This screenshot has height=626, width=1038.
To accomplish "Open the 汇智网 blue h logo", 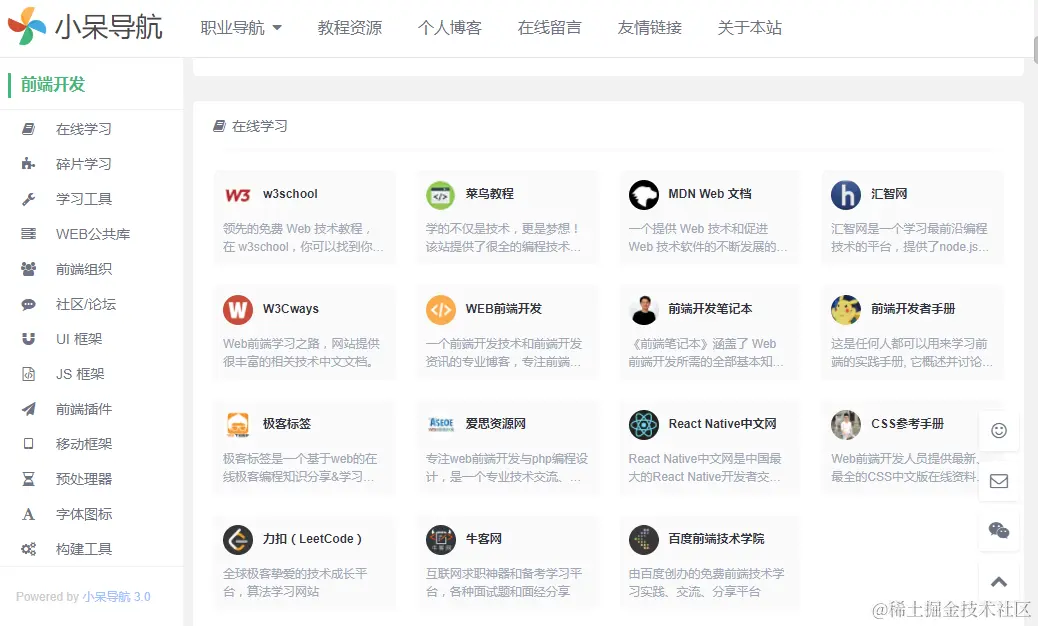I will coord(846,195).
